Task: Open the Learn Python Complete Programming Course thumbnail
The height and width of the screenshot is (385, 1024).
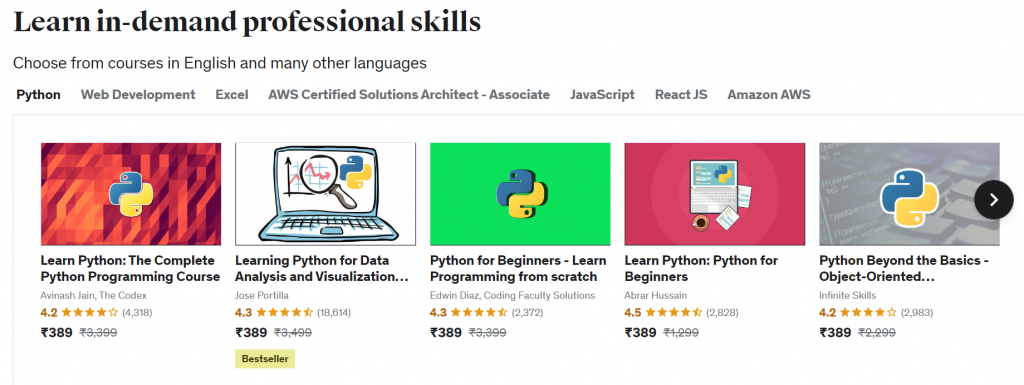Action: pos(131,194)
